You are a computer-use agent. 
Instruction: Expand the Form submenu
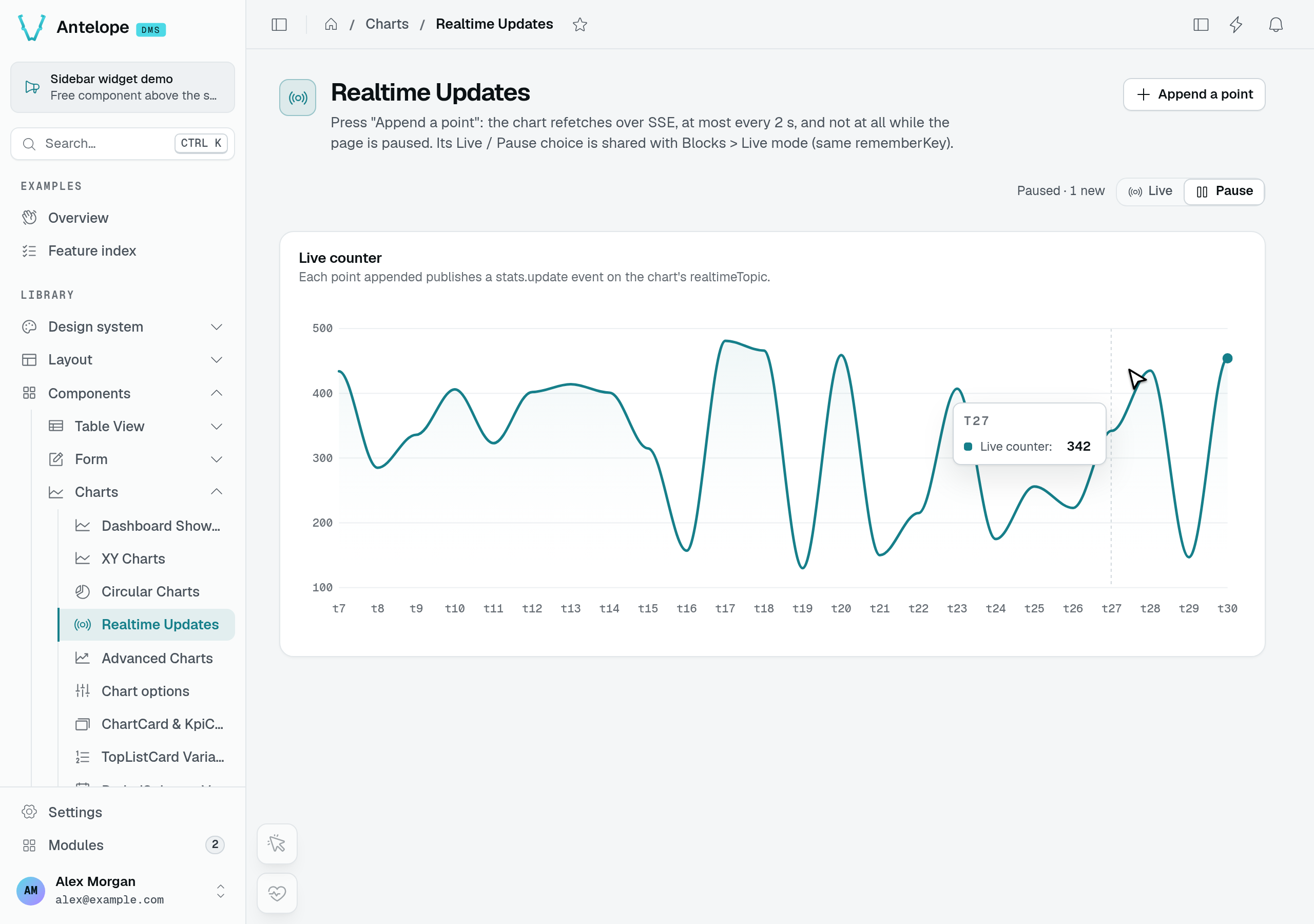pos(136,459)
